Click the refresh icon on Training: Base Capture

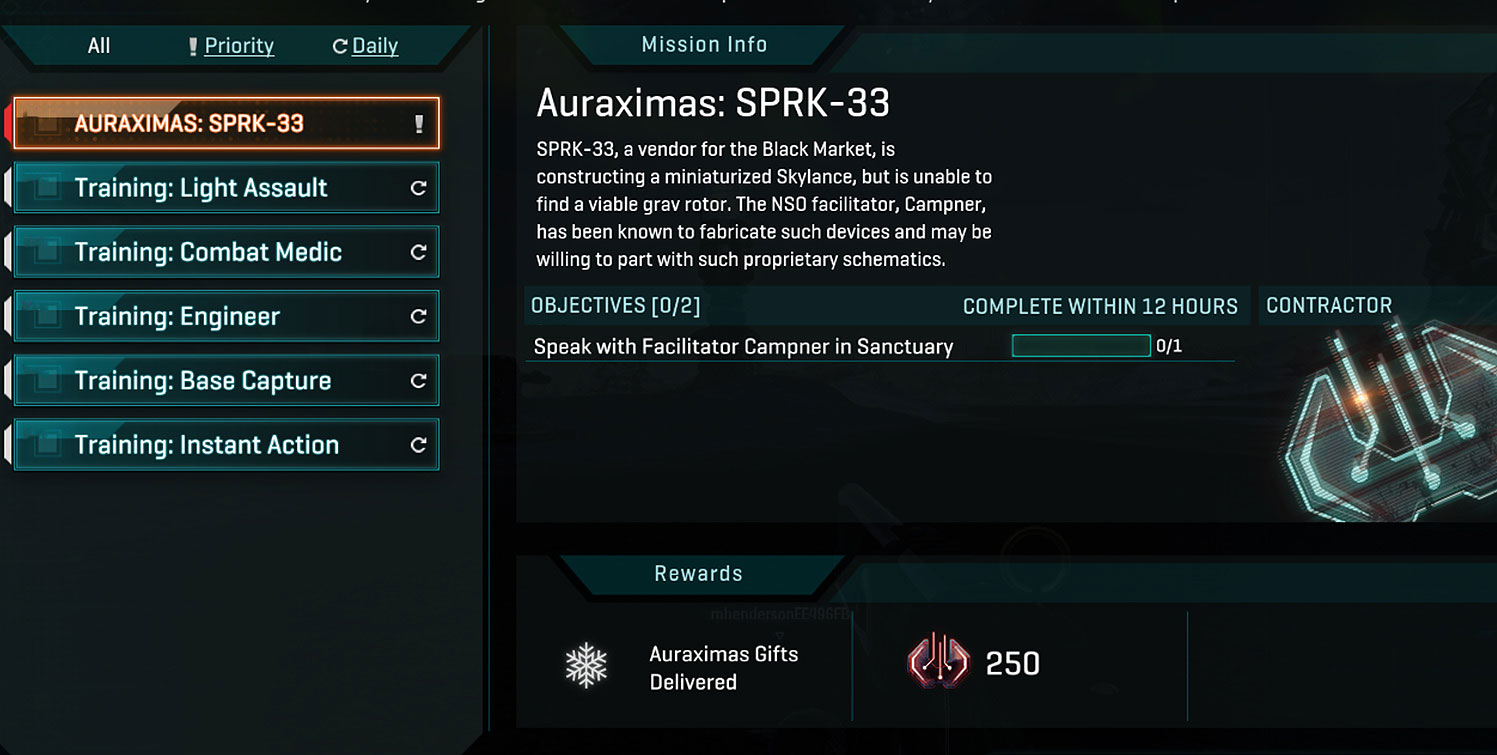click(419, 381)
